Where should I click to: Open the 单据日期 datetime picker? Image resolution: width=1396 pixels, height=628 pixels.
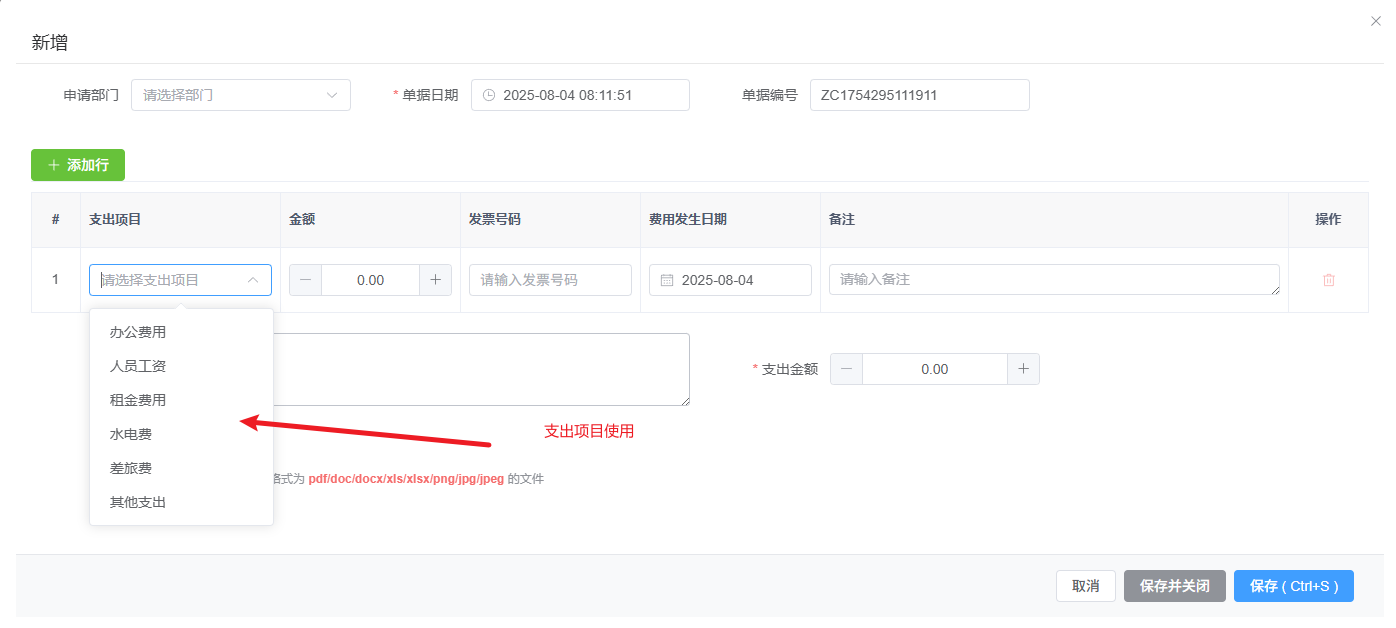(580, 95)
